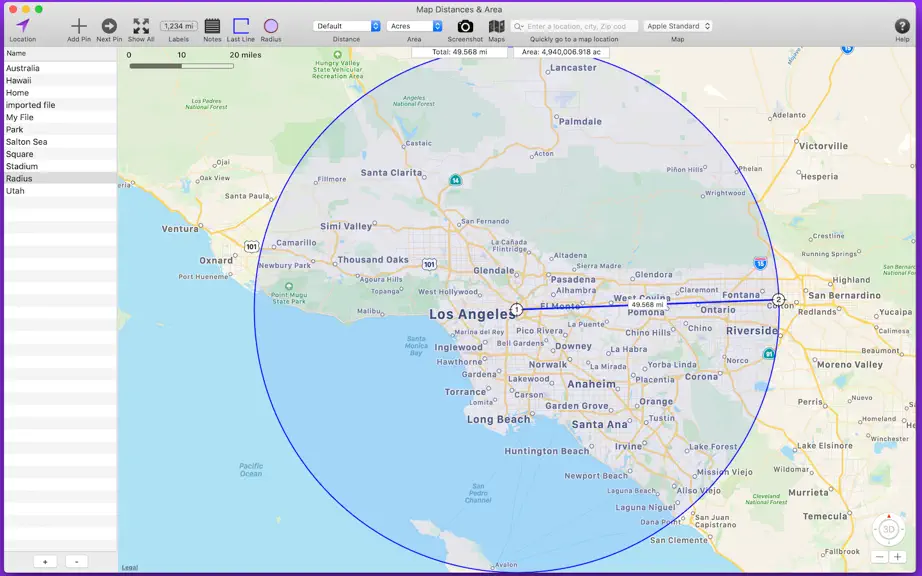
Task: Add a new file with plus button
Action: click(45, 562)
